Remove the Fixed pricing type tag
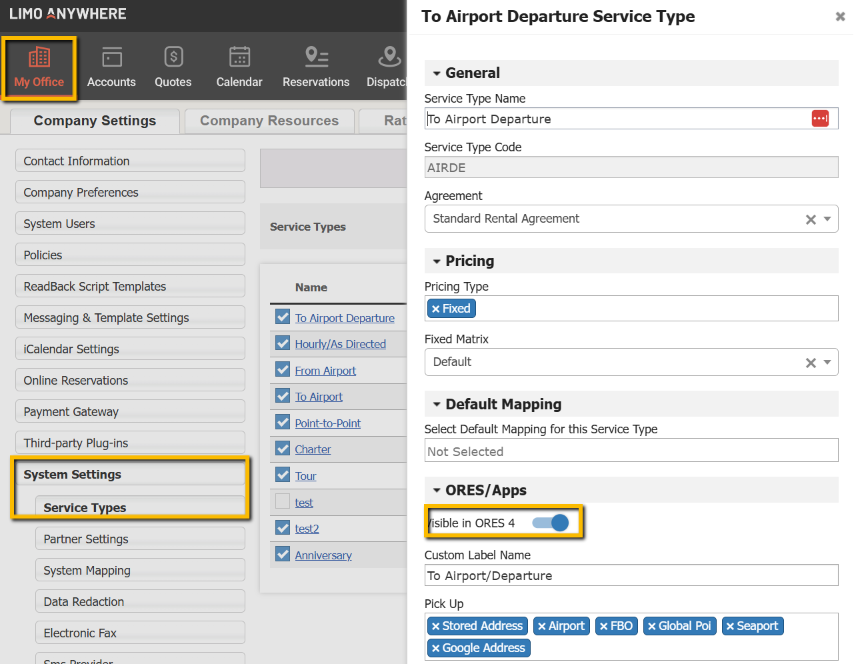 436,309
